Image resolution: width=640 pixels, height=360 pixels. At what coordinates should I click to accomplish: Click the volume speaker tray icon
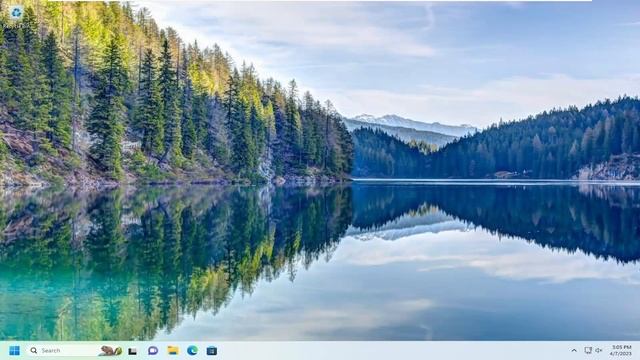(x=598, y=351)
